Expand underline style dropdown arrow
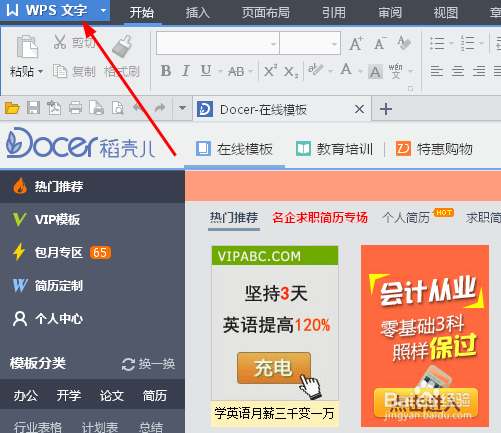This screenshot has height=433, width=501. [x=220, y=71]
